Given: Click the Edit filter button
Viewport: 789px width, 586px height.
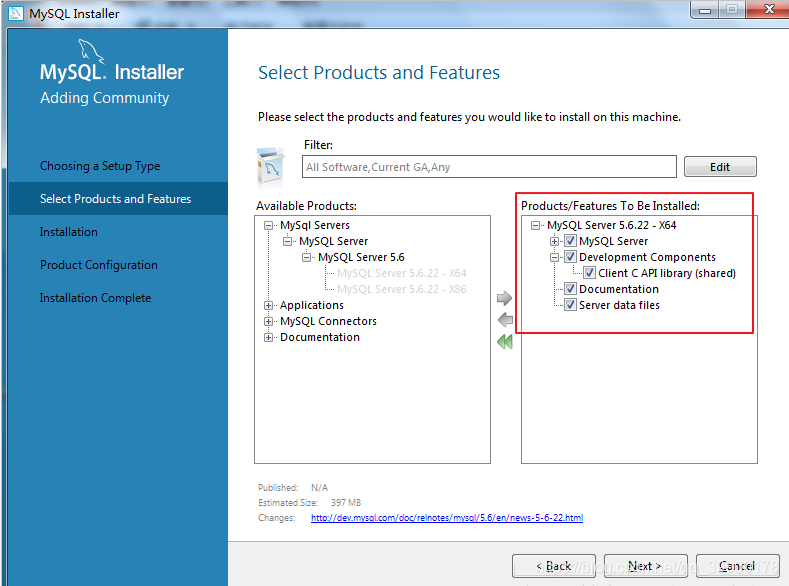Looking at the screenshot, I should click(x=720, y=166).
